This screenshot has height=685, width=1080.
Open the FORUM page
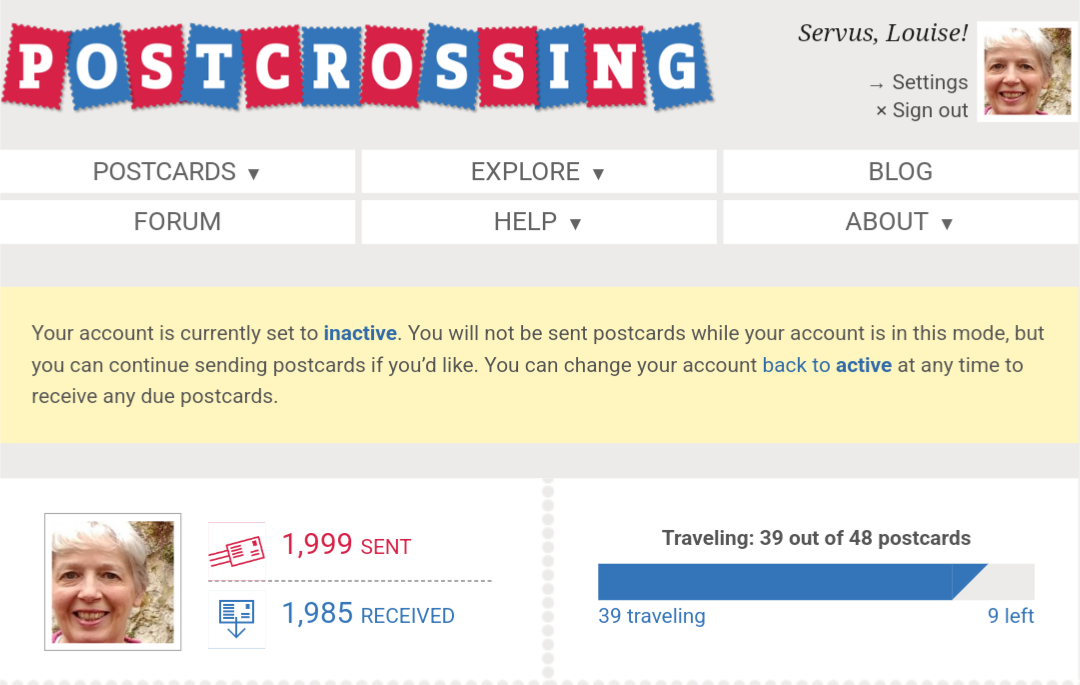pyautogui.click(x=177, y=222)
